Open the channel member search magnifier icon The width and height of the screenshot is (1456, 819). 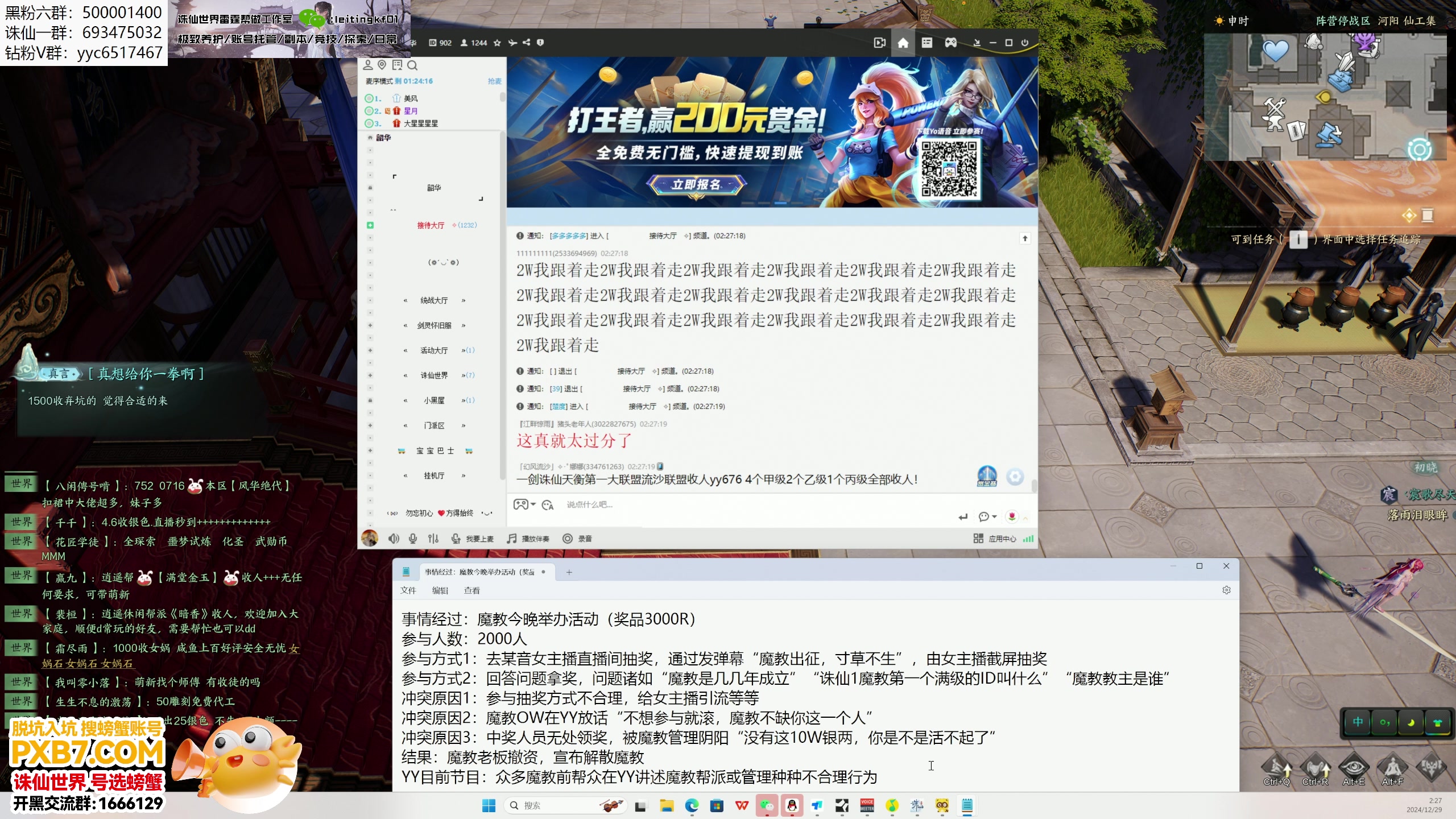point(413,65)
